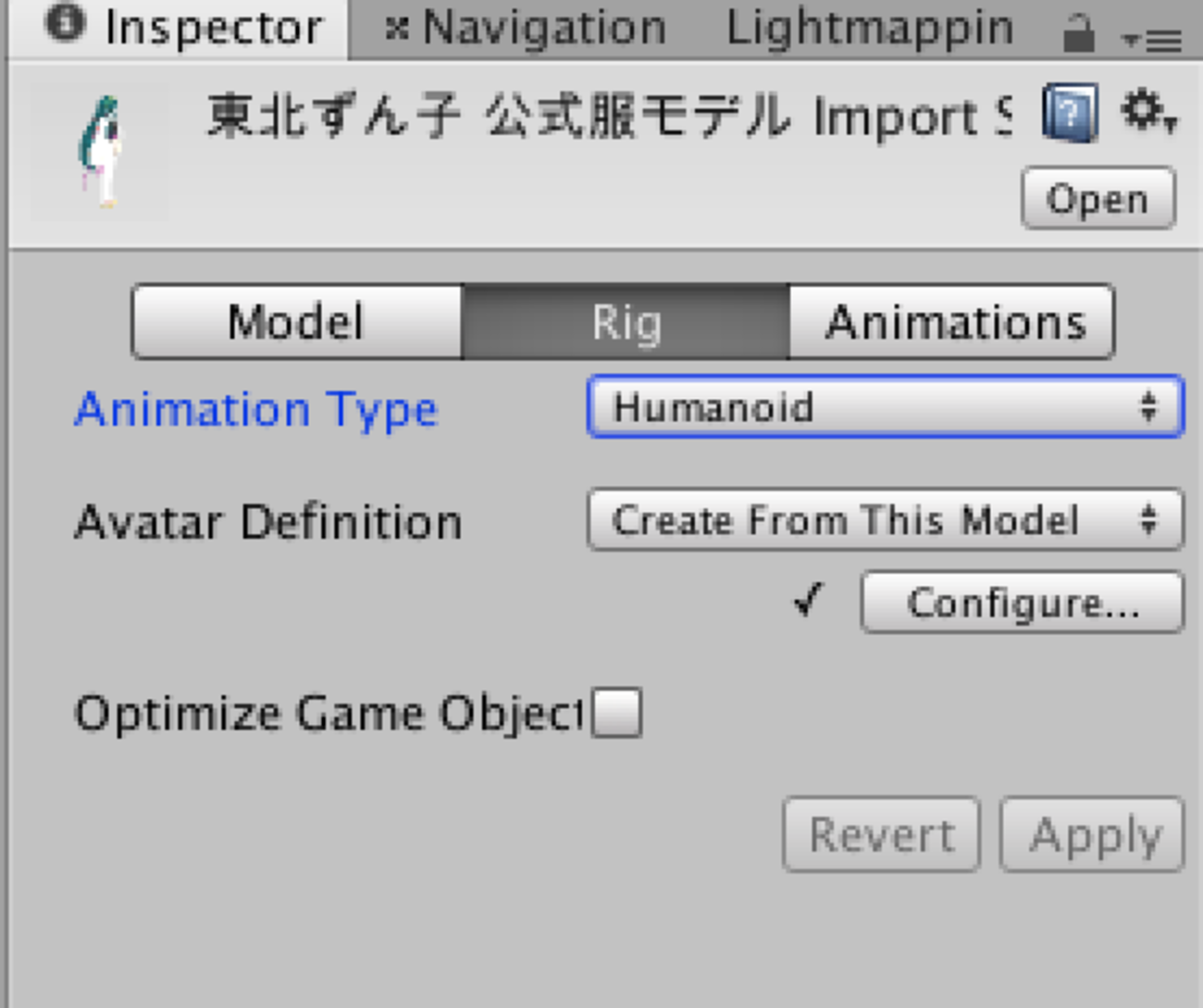Click the Apply button
The image size is (1203, 1008).
[x=1093, y=835]
